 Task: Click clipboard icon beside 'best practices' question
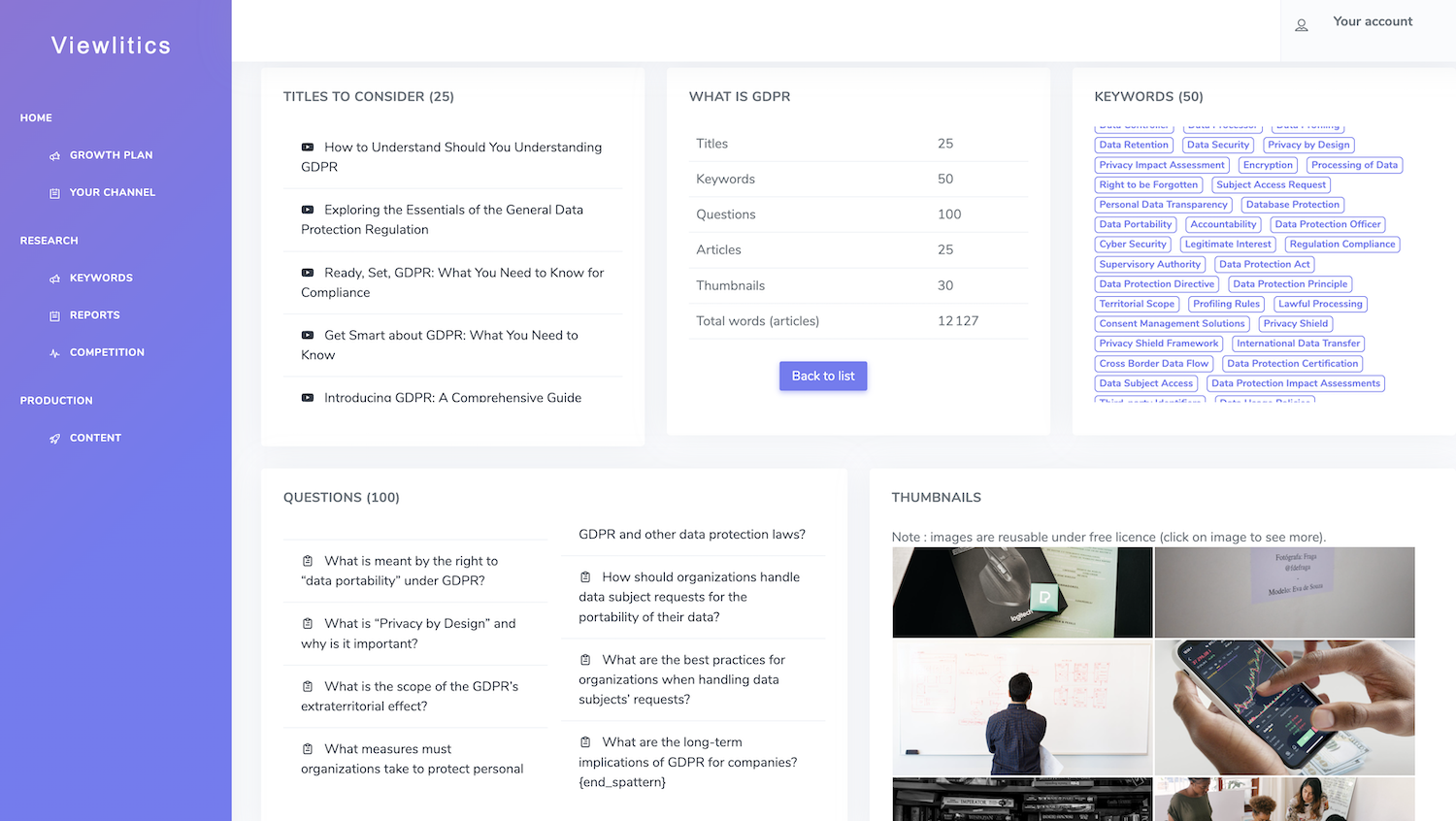585,660
